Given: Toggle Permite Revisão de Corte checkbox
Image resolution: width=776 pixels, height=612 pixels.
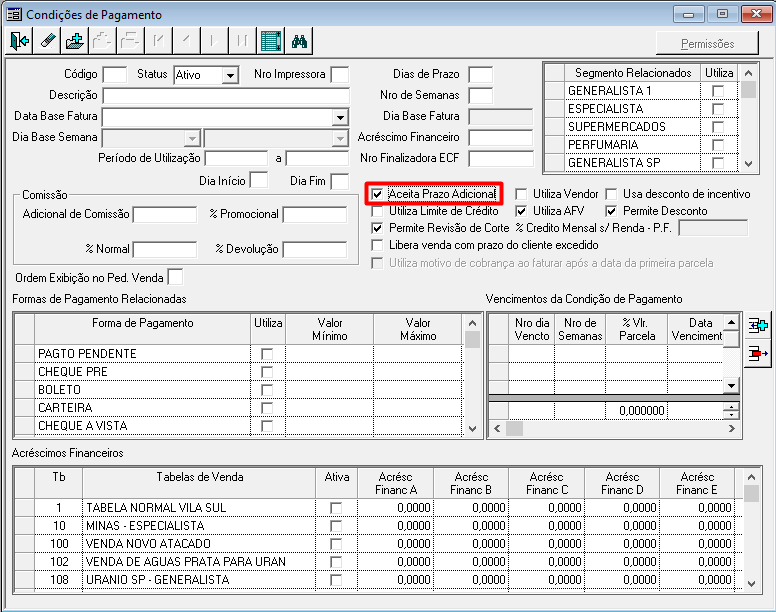Looking at the screenshot, I should point(377,228).
